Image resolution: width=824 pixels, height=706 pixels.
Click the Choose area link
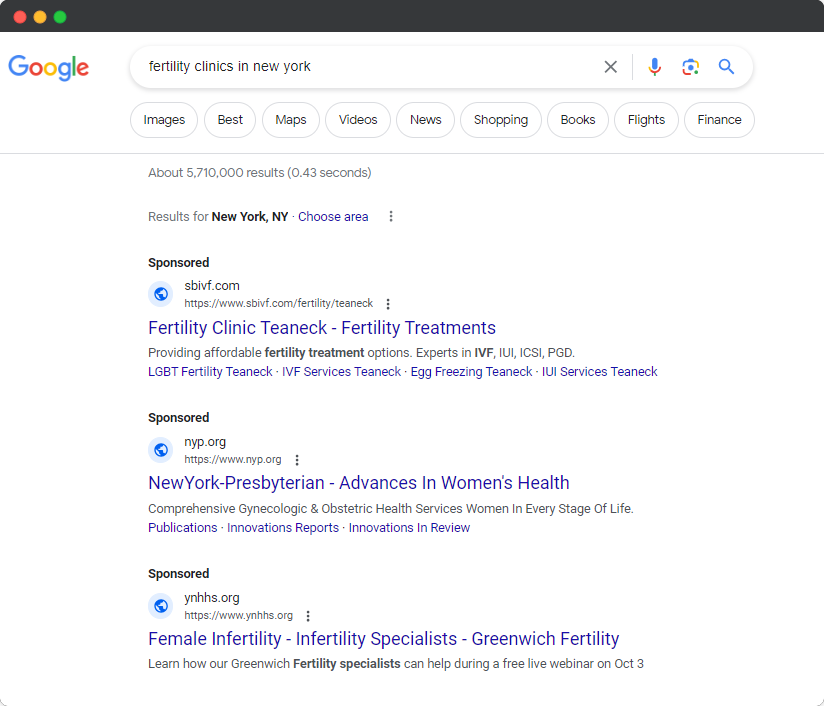(333, 217)
